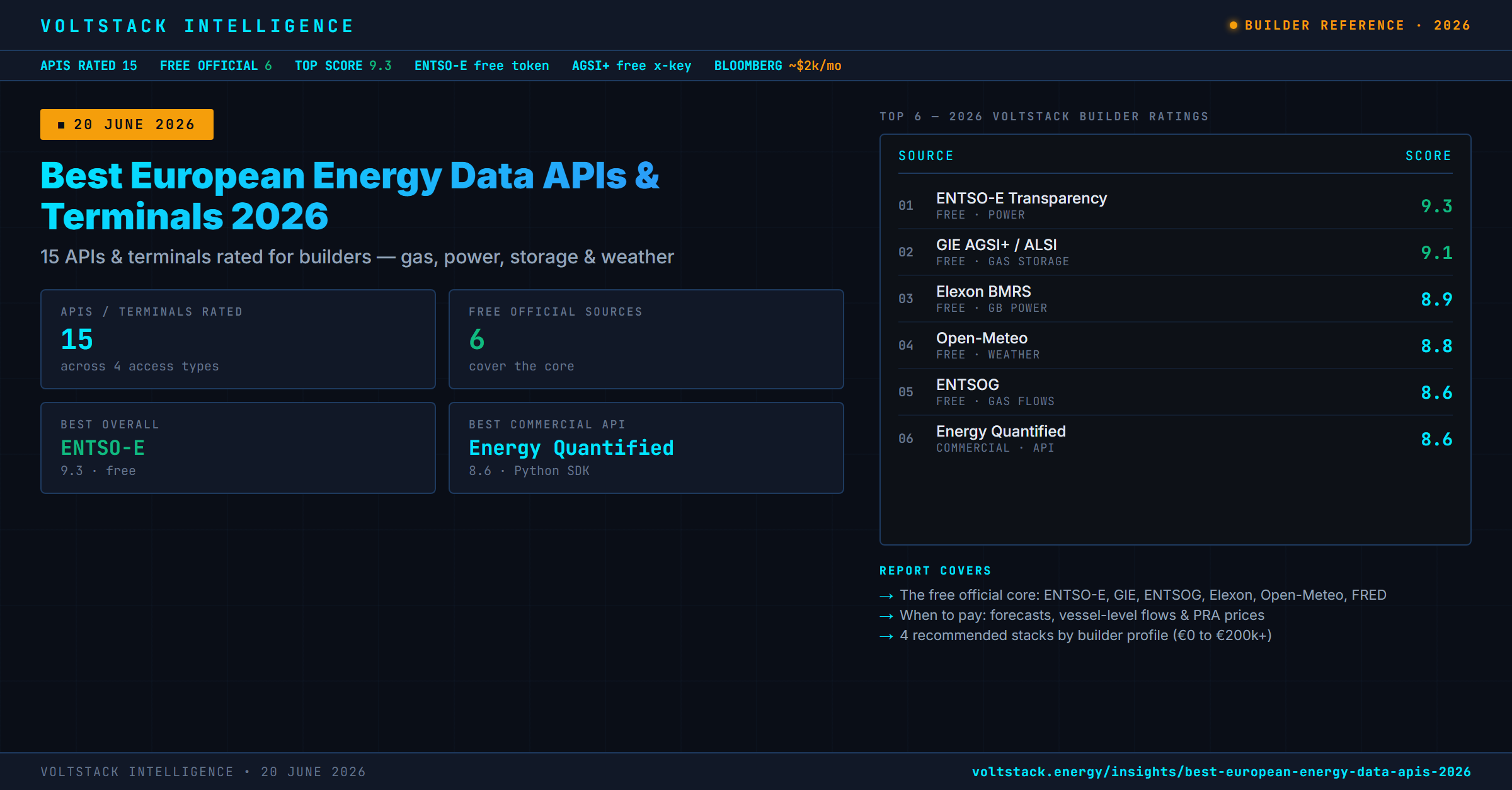Click the free official core bullet text
Viewport: 1512px width, 790px height.
click(x=1143, y=595)
